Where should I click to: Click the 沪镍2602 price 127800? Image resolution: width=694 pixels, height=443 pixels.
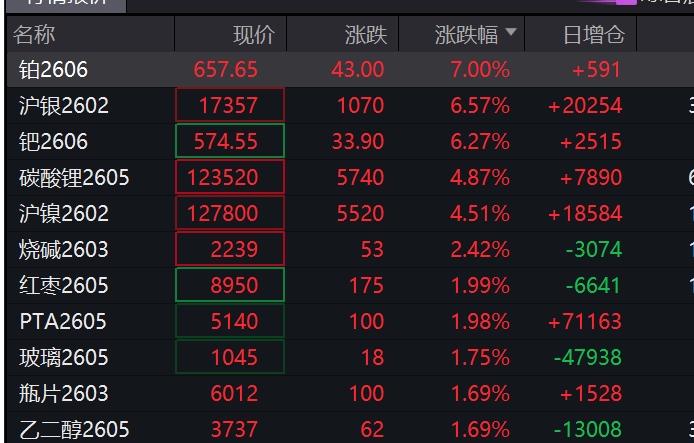[x=229, y=214]
